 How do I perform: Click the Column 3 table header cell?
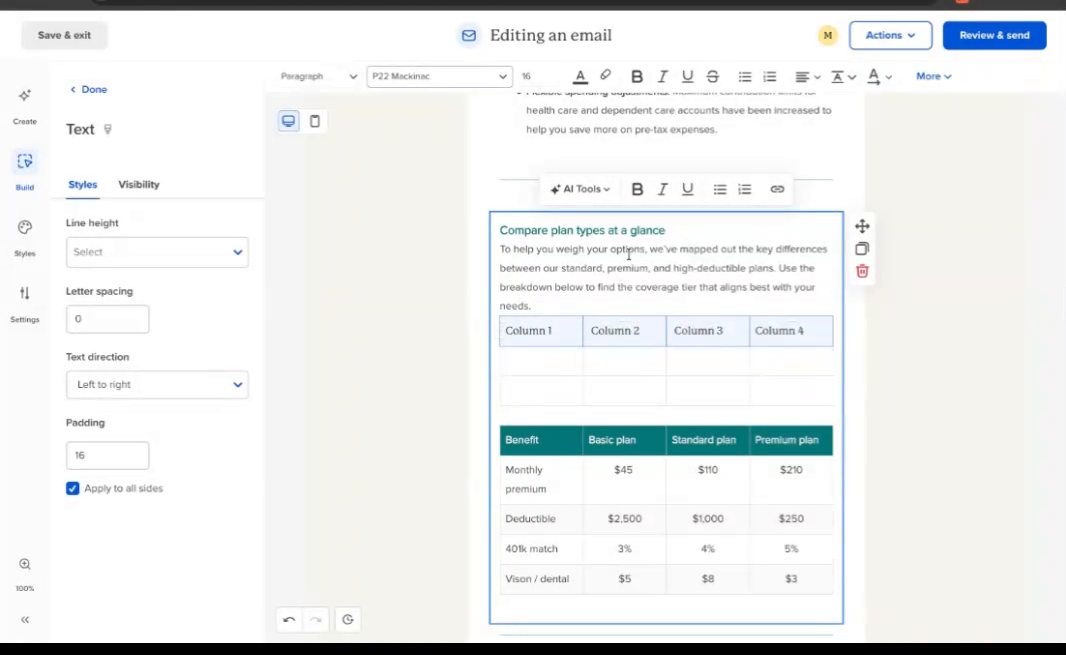click(x=708, y=331)
